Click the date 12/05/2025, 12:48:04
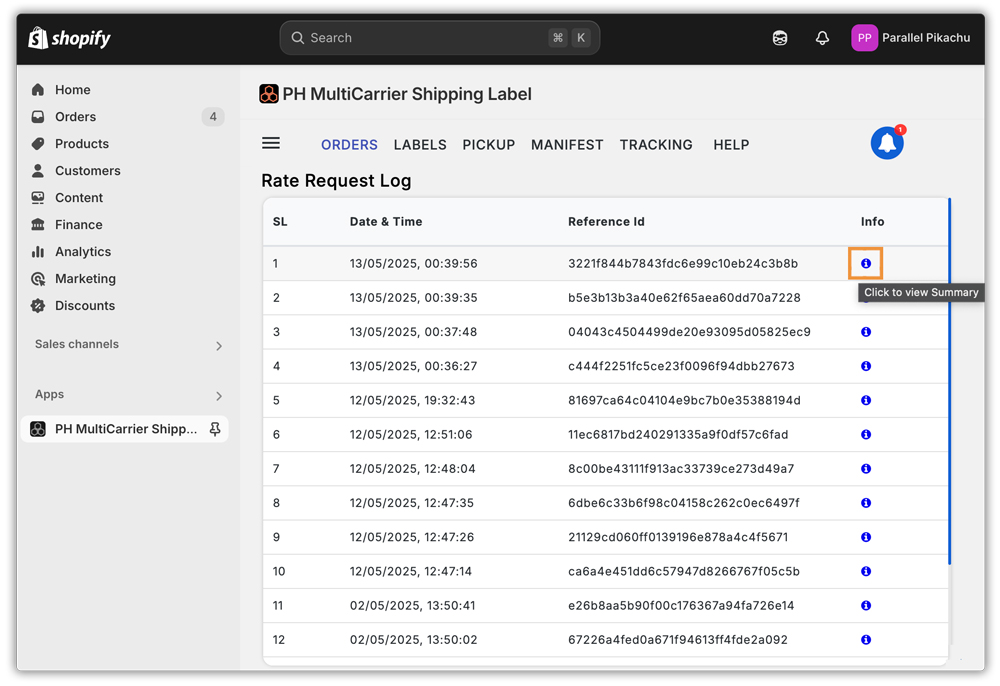The width and height of the screenshot is (1000, 686). pyautogui.click(x=412, y=469)
